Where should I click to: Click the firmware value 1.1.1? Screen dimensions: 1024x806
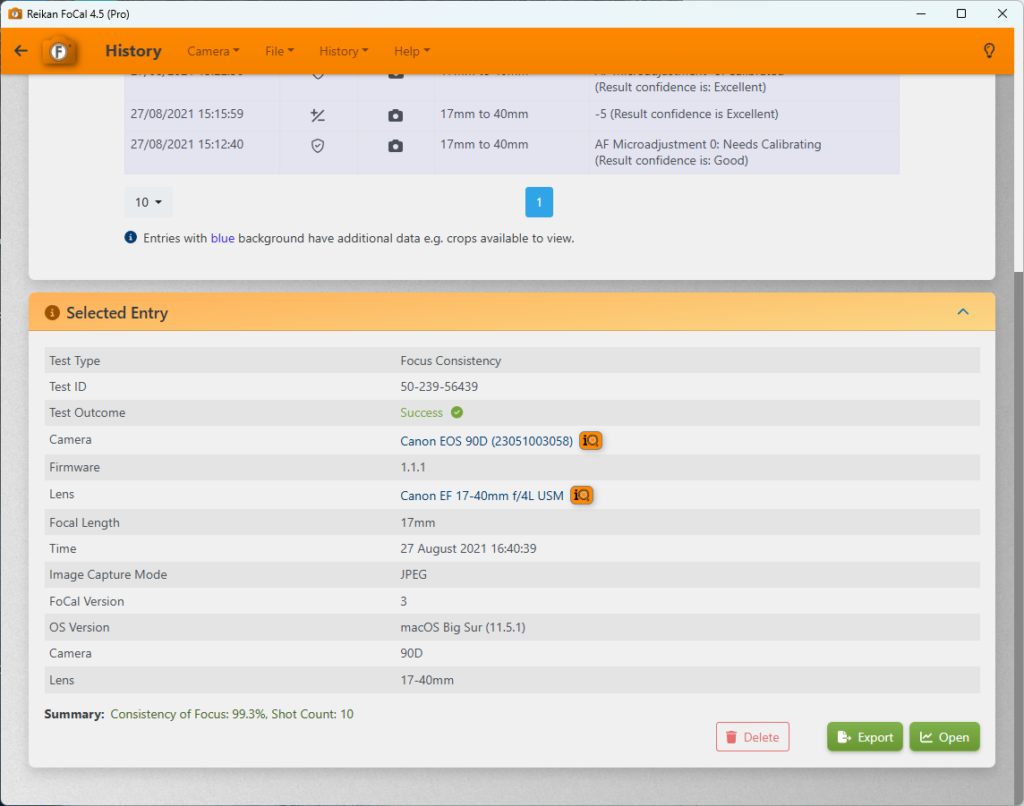click(x=413, y=467)
